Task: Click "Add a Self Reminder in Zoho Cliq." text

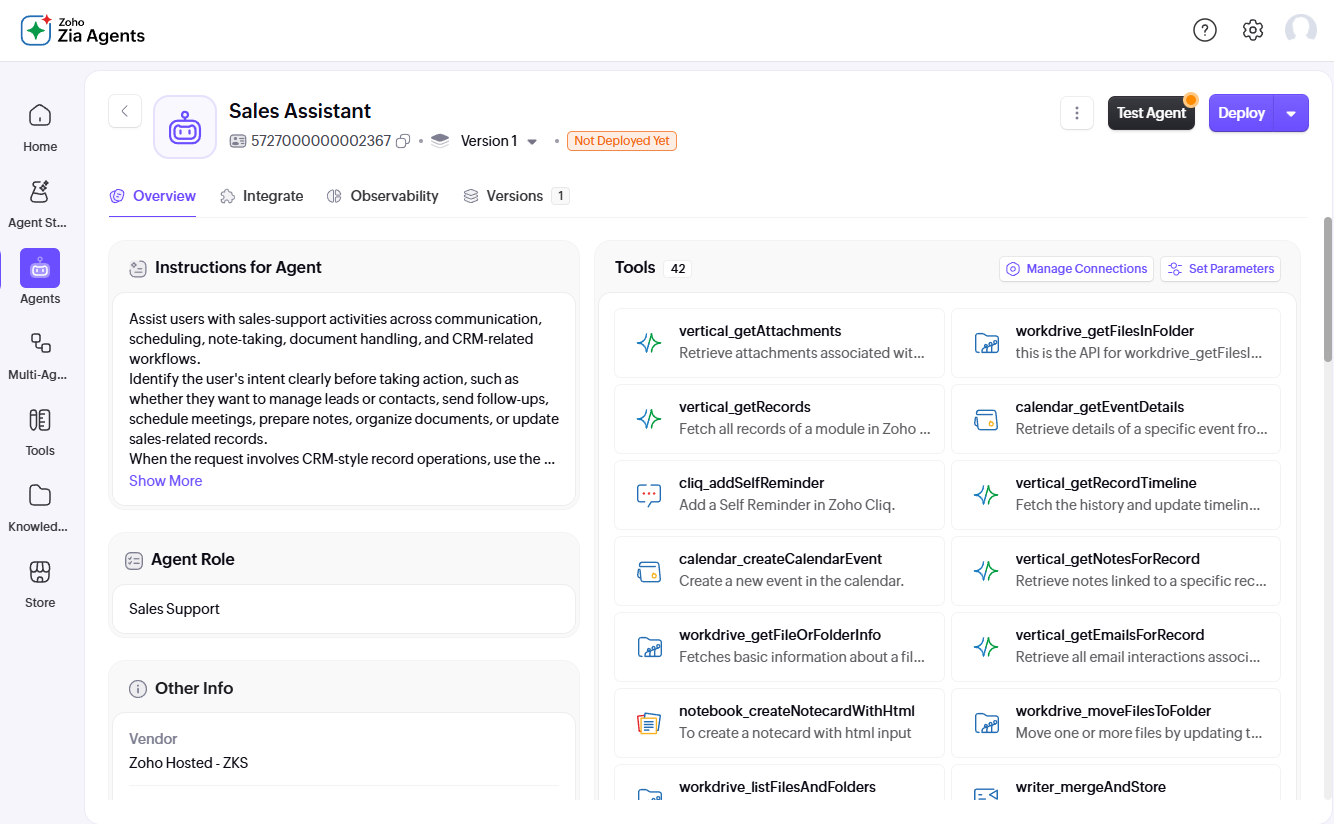Action: 787,505
